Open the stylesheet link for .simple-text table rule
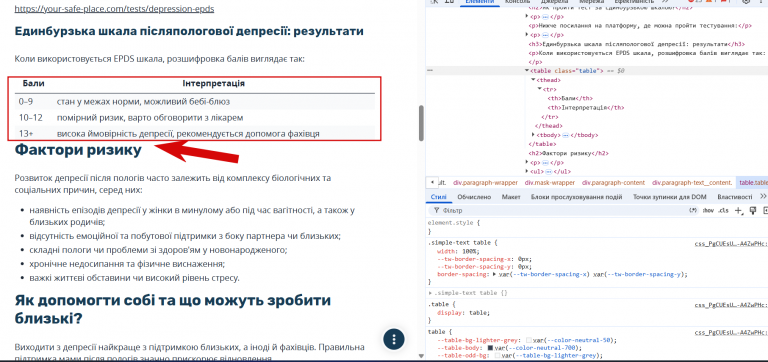768x362 pixels. [731, 243]
